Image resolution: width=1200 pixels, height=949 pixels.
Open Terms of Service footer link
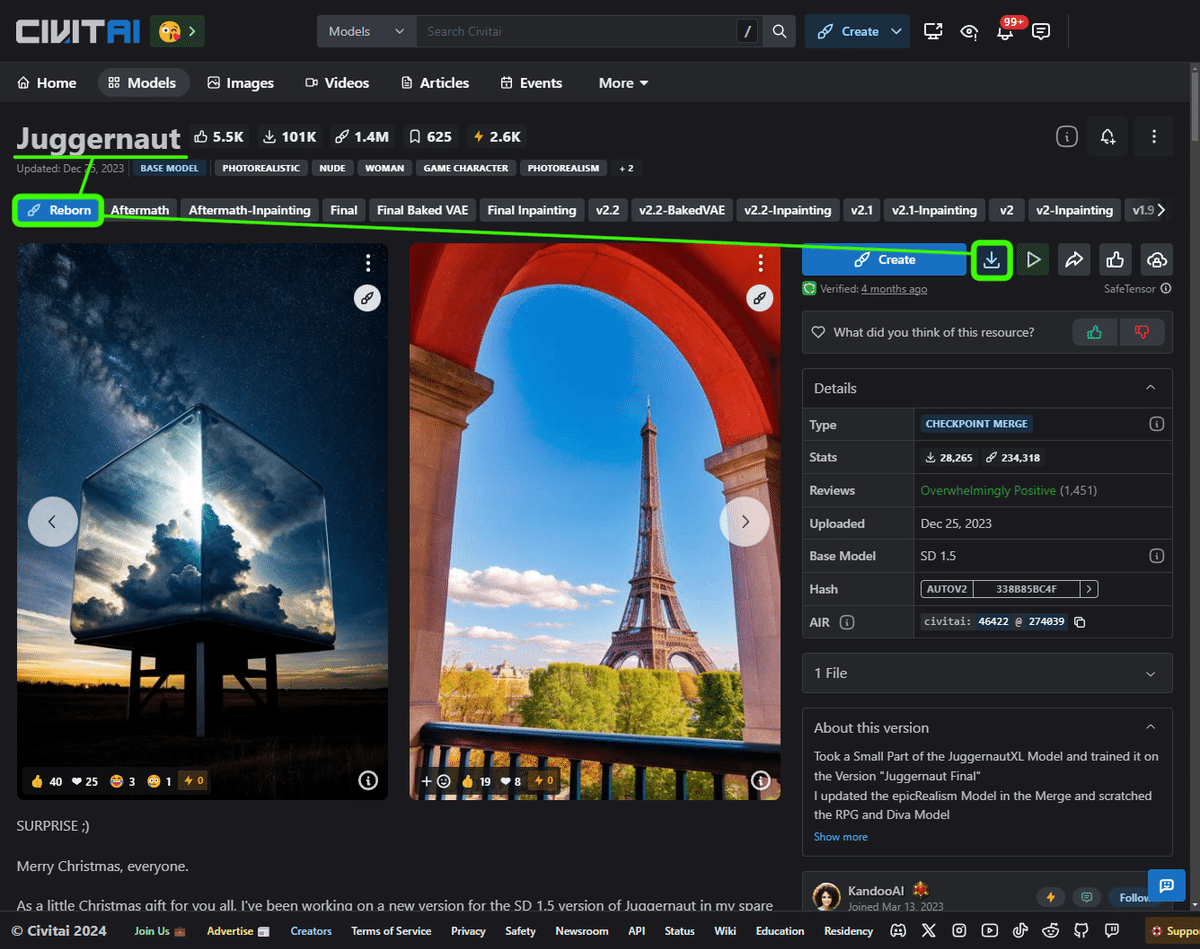click(x=391, y=931)
